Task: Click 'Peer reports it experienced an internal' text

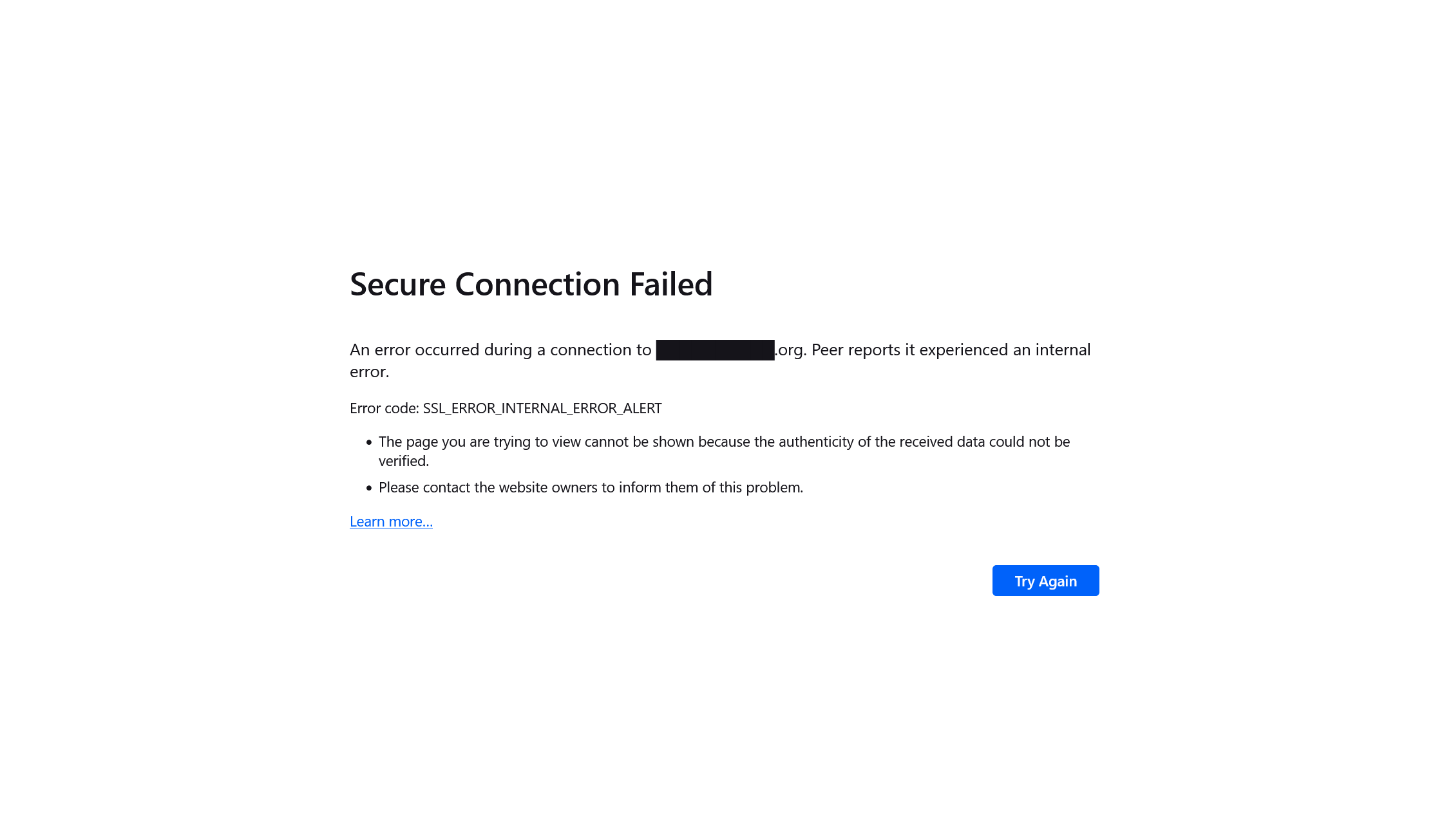Action: click(951, 350)
